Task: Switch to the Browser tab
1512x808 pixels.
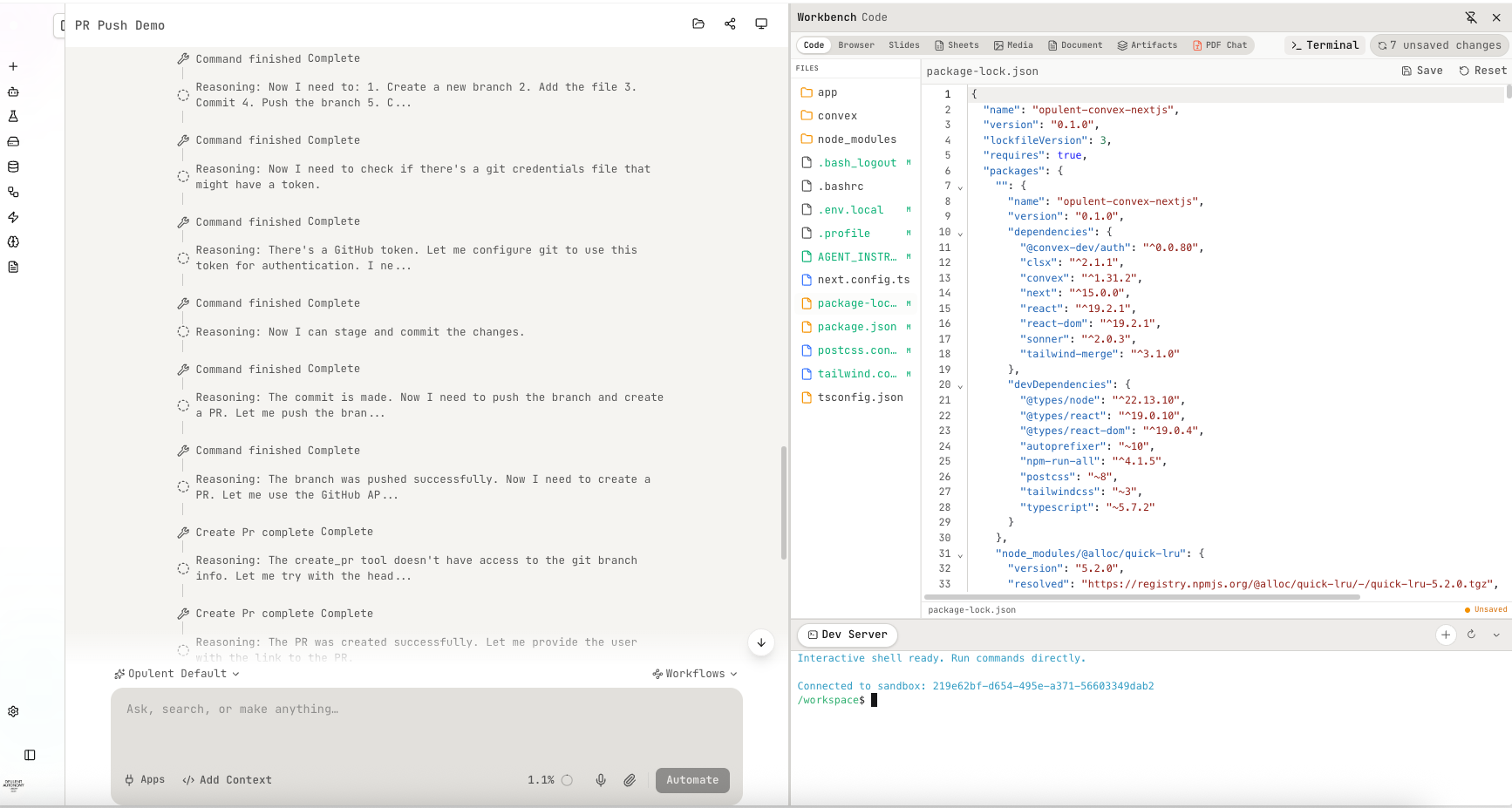Action: click(855, 44)
